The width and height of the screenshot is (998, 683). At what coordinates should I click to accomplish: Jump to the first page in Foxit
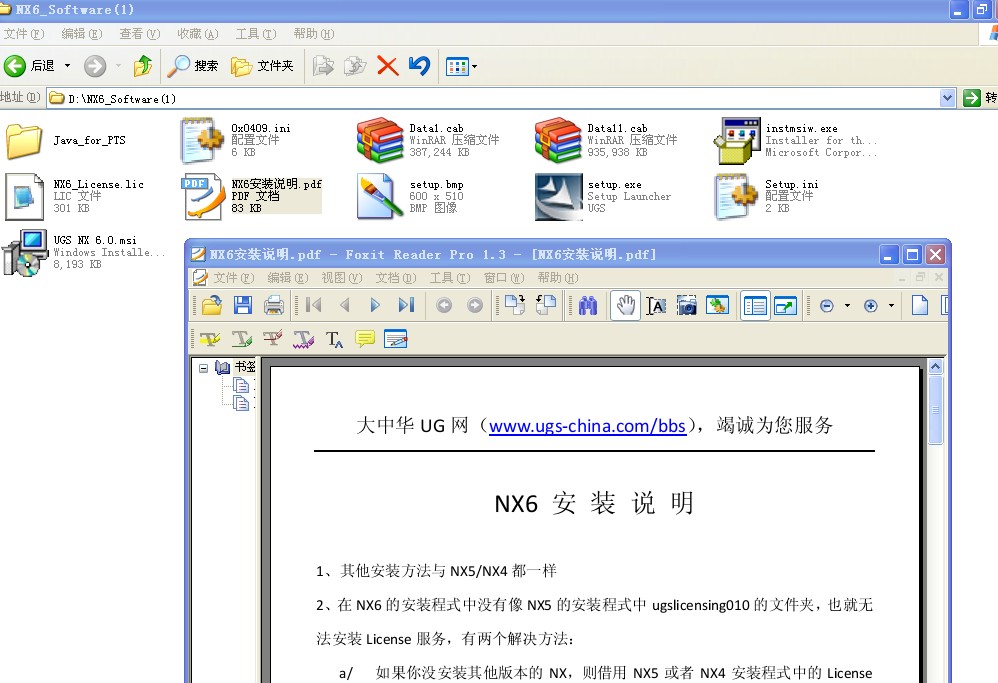click(x=314, y=306)
